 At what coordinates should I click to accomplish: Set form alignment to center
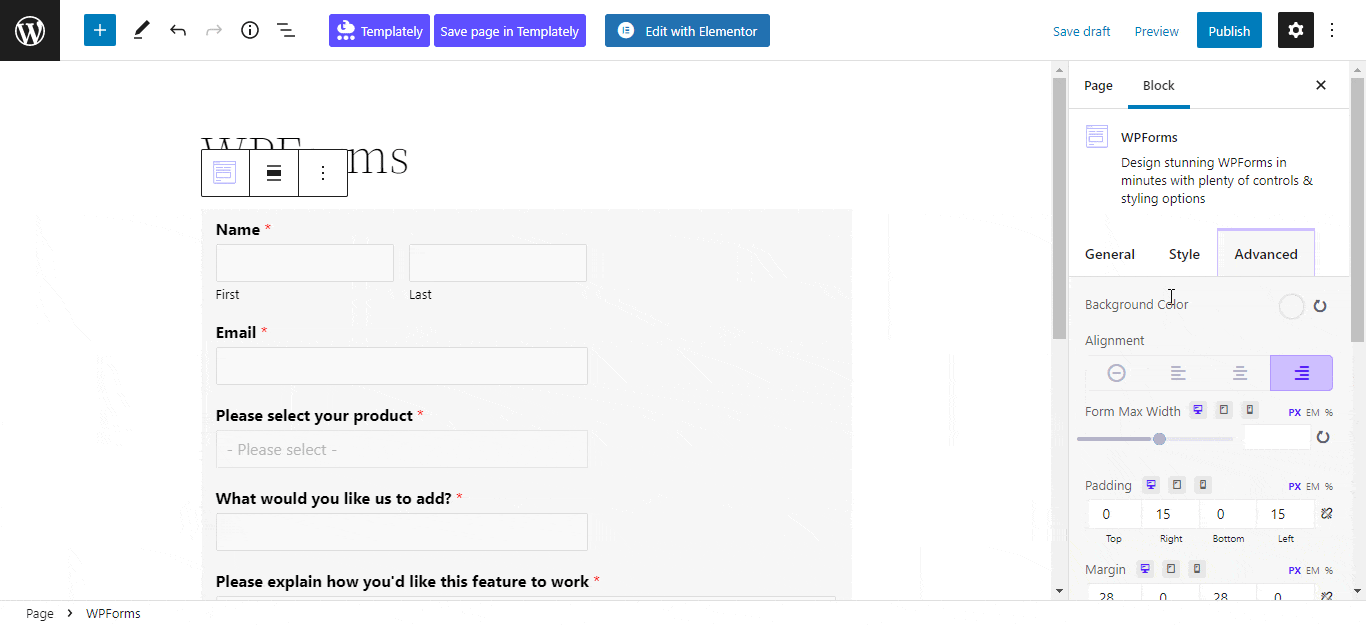(x=1240, y=373)
